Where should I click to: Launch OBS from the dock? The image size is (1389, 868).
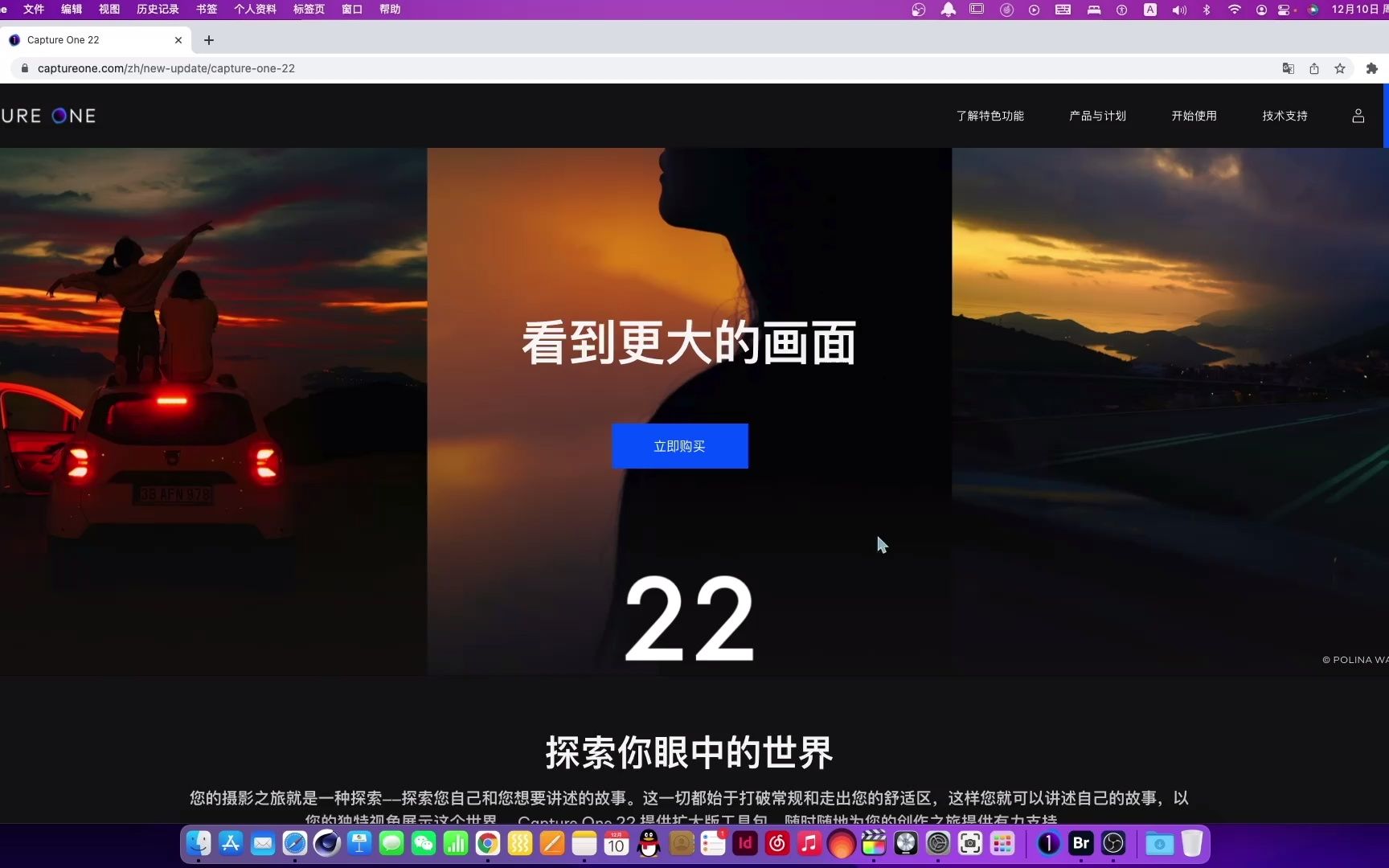point(1113,844)
